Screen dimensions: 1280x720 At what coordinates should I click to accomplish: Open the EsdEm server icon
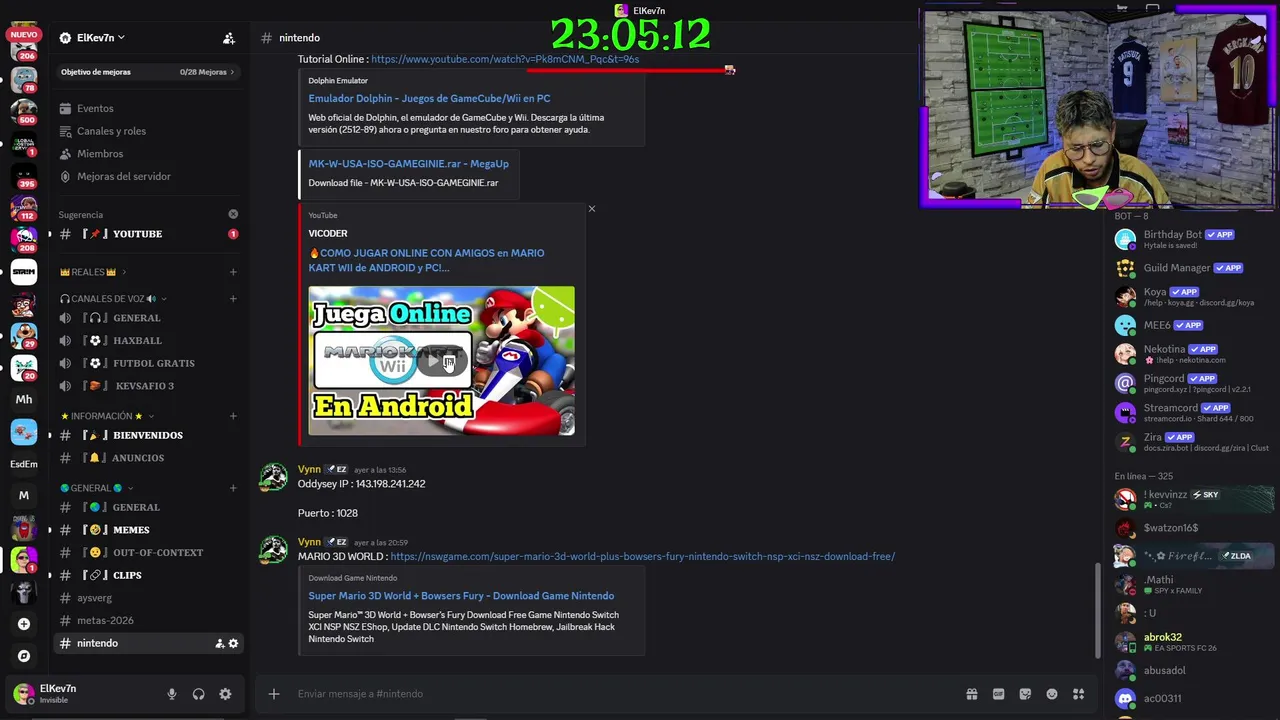coord(24,464)
